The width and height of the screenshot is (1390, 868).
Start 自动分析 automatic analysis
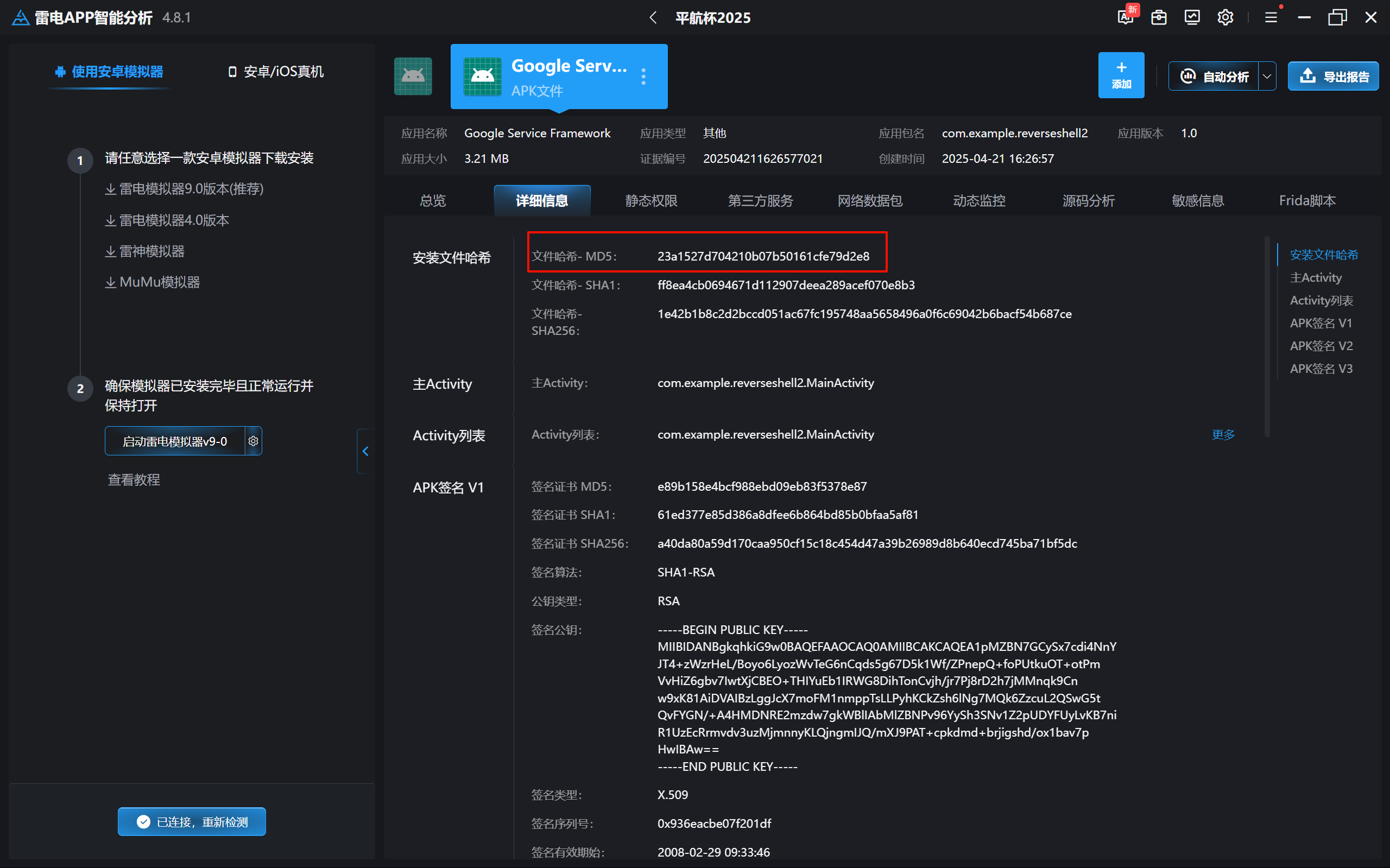tap(1213, 77)
